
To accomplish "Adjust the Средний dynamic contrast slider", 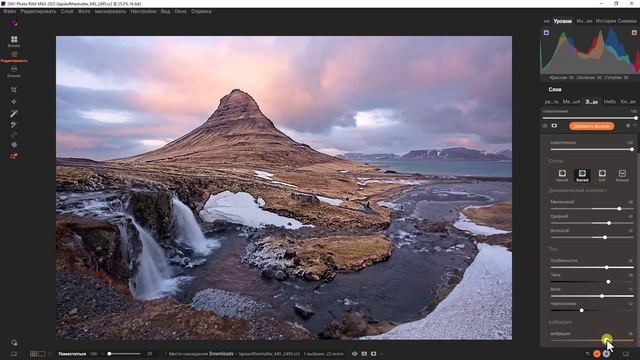I will pyautogui.click(x=592, y=223).
